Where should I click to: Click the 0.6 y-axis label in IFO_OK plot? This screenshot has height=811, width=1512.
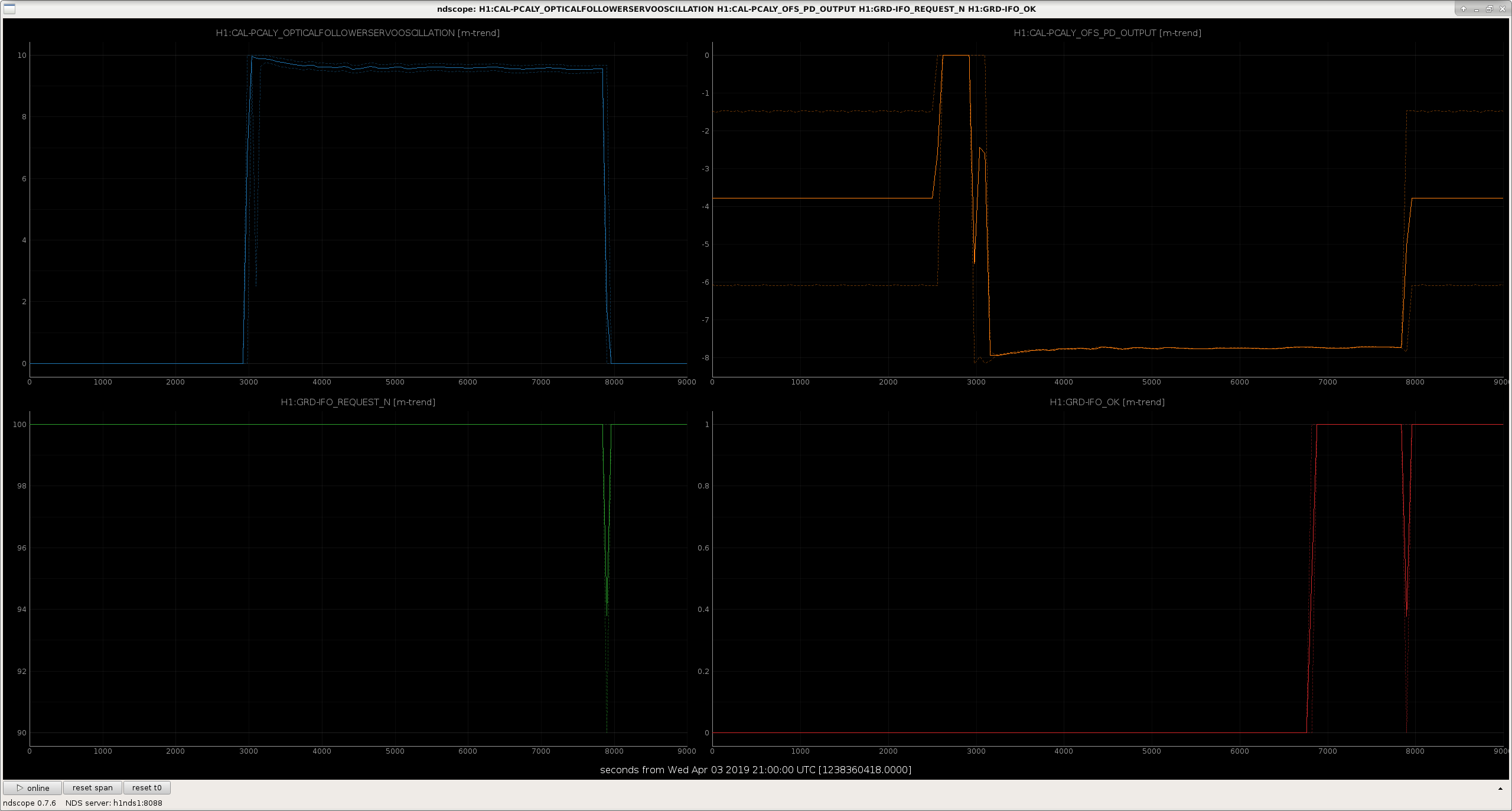click(703, 548)
